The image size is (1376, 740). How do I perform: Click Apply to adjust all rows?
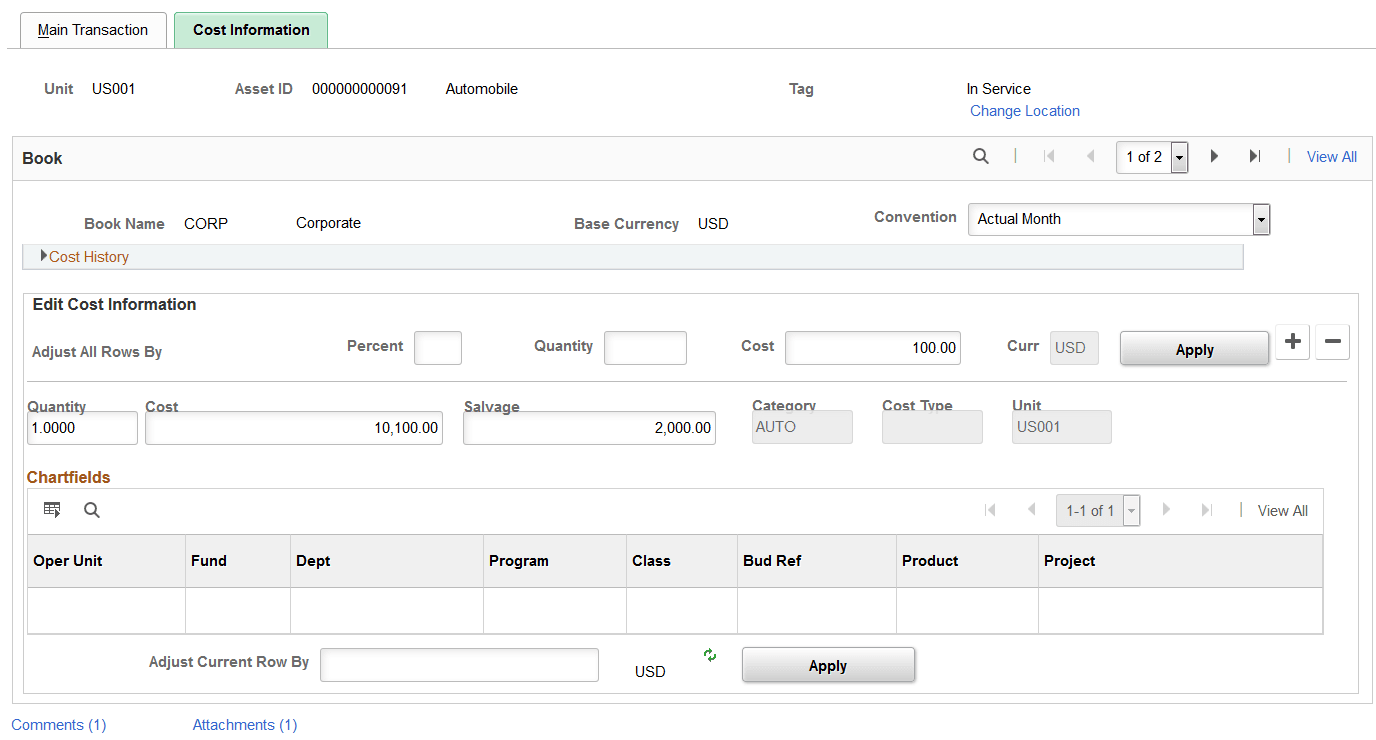1194,348
